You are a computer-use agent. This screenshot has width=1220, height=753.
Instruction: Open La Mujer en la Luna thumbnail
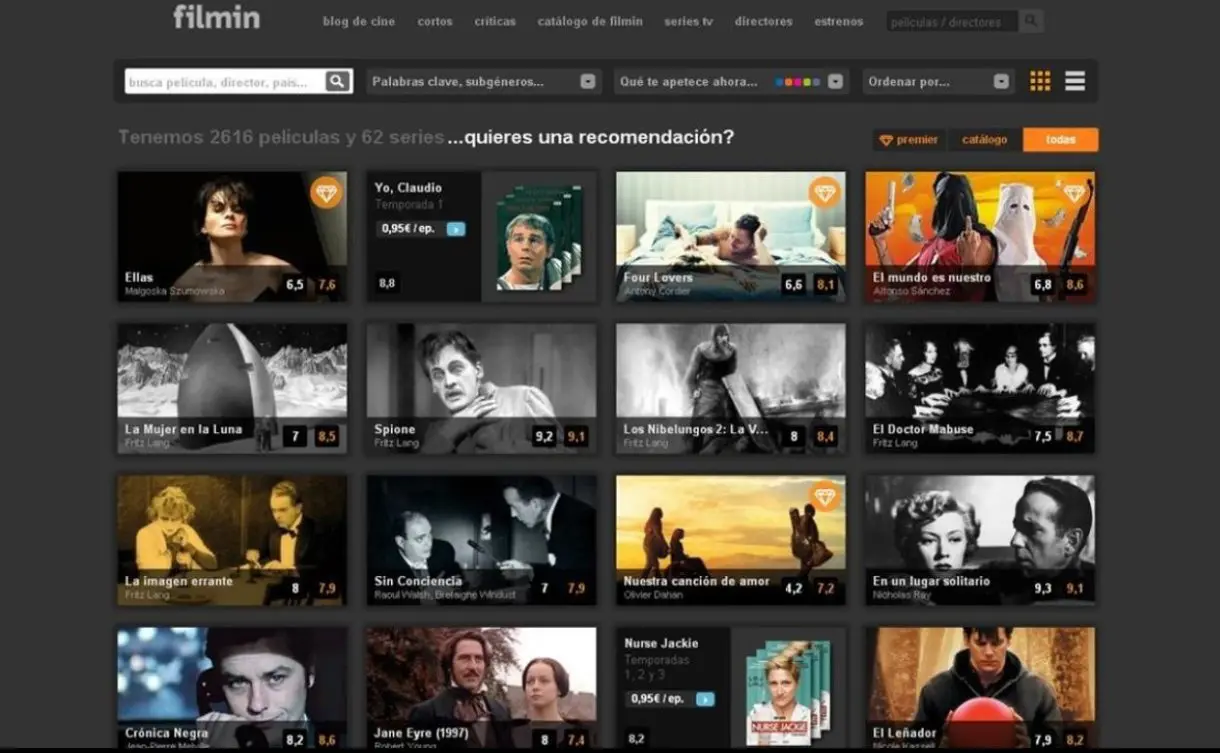coord(232,388)
